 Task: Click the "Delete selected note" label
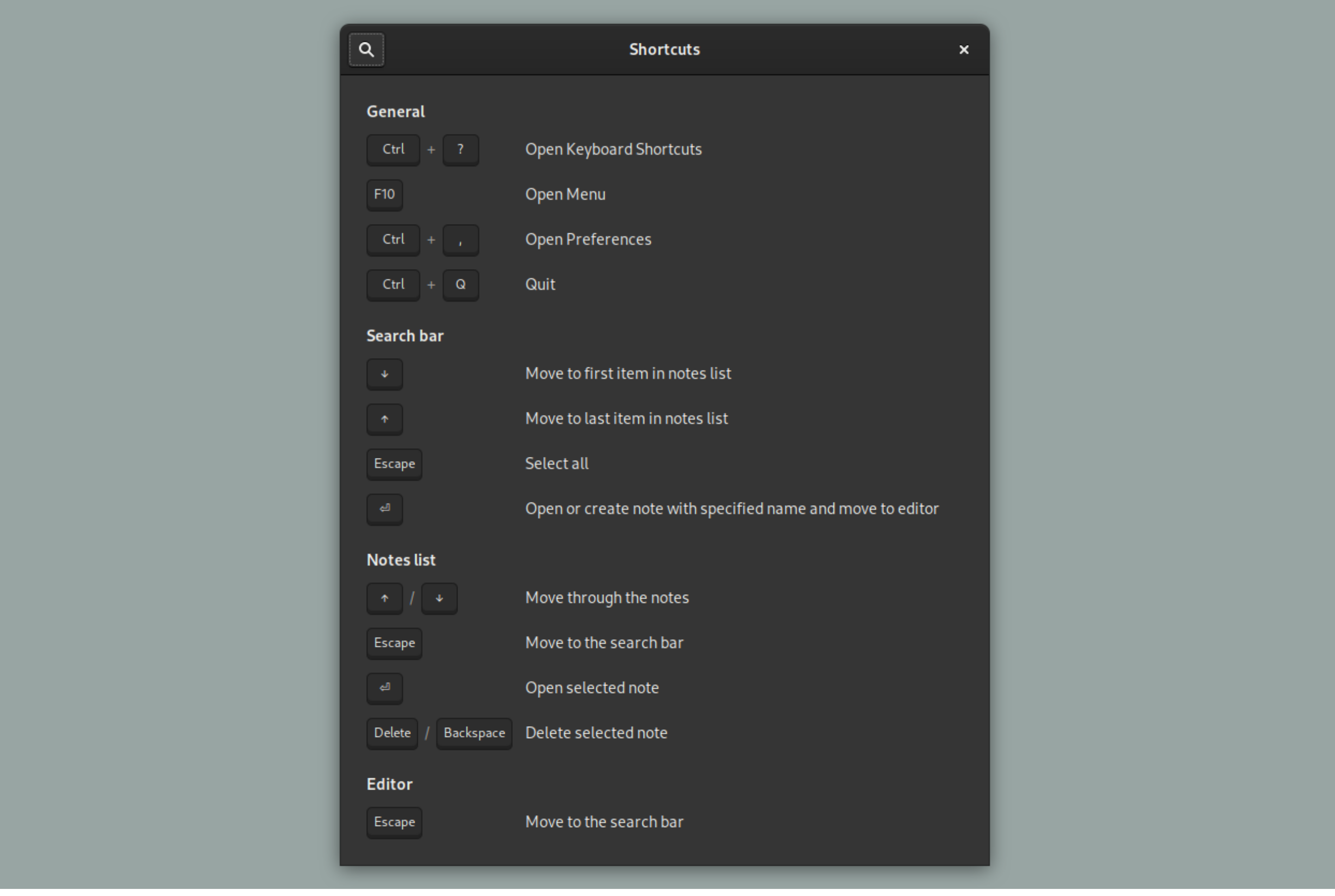(596, 733)
